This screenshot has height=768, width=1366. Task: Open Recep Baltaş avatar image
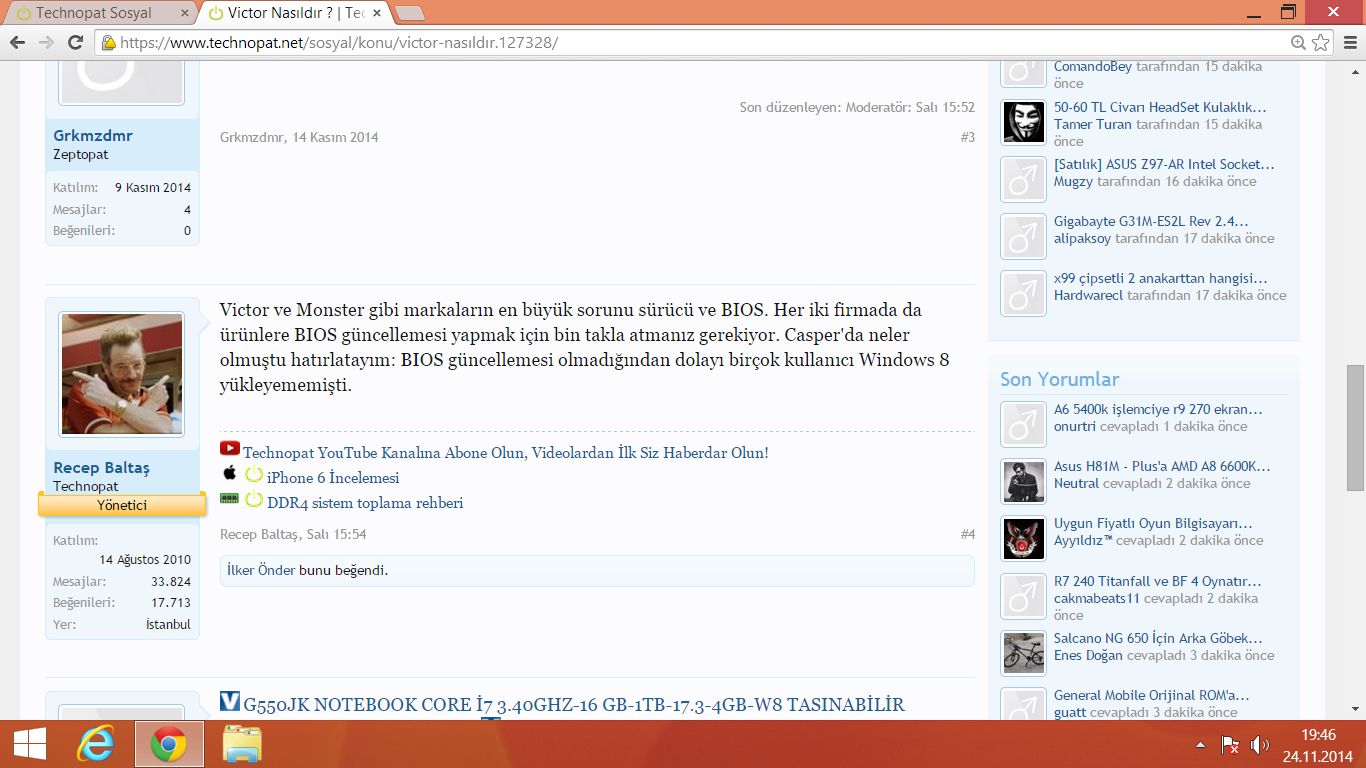122,373
